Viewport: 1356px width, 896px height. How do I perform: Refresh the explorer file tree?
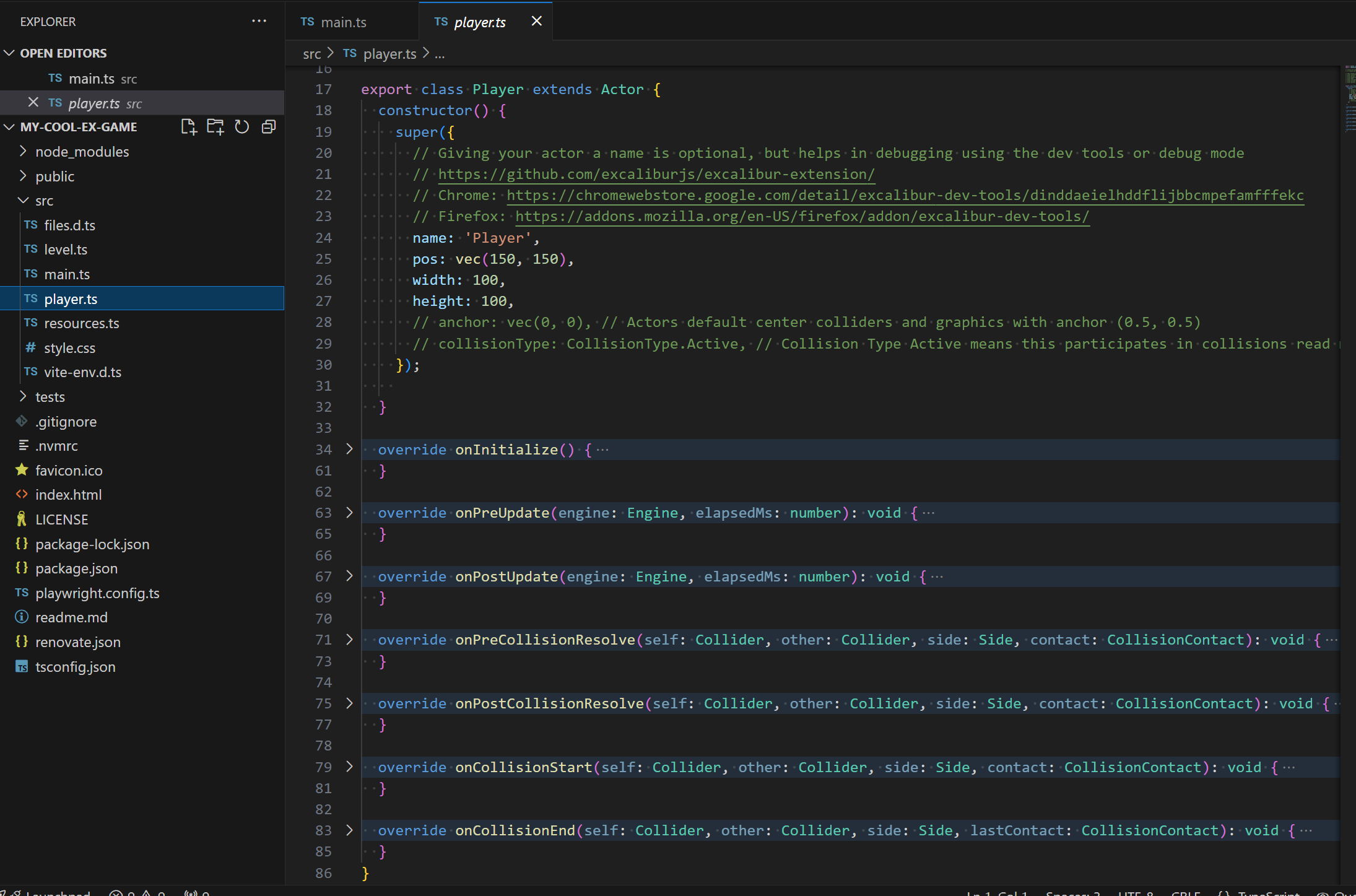242,127
